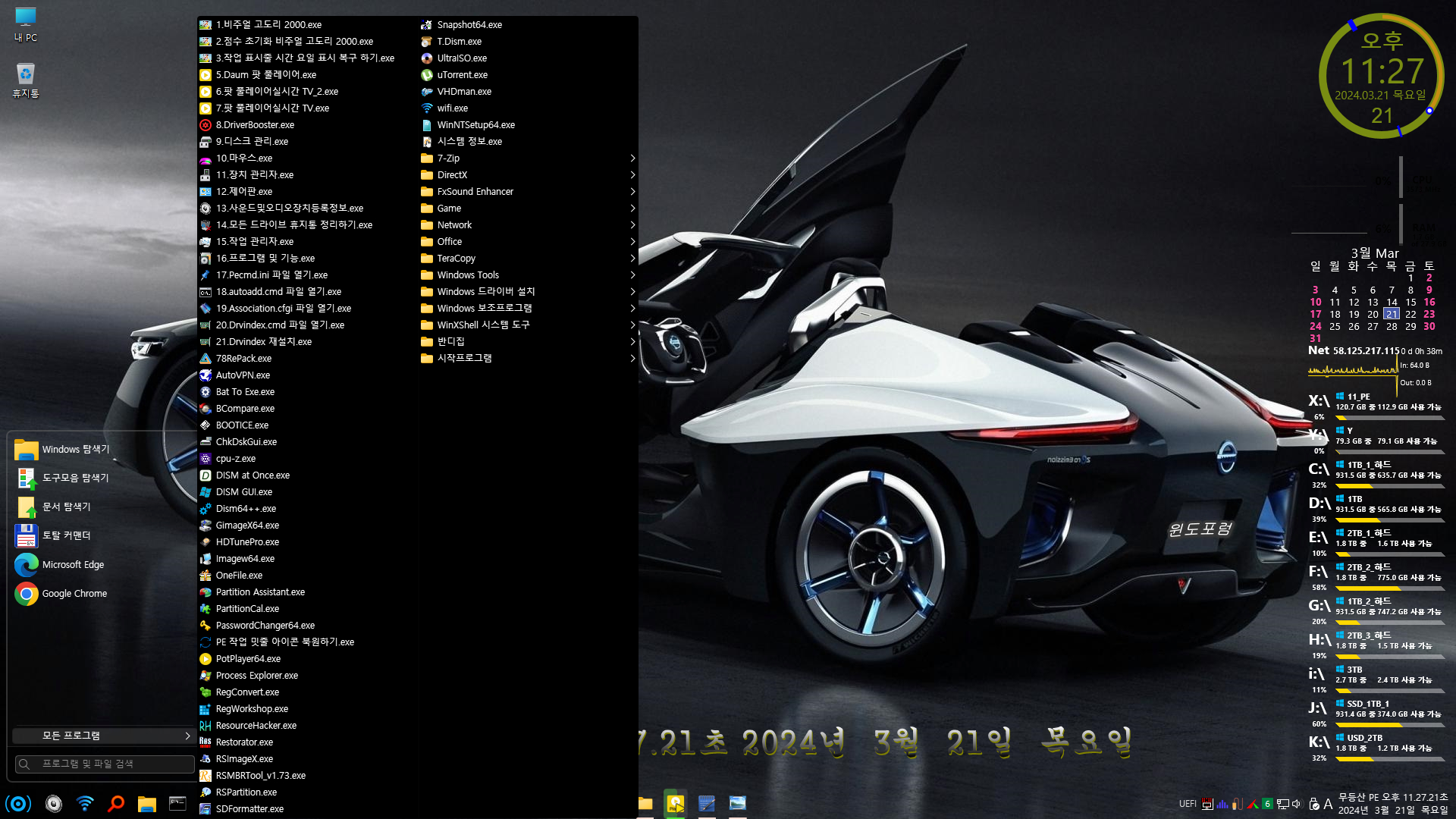Click the J:\ drive usage bar
The image size is (1456, 819).
1389,725
